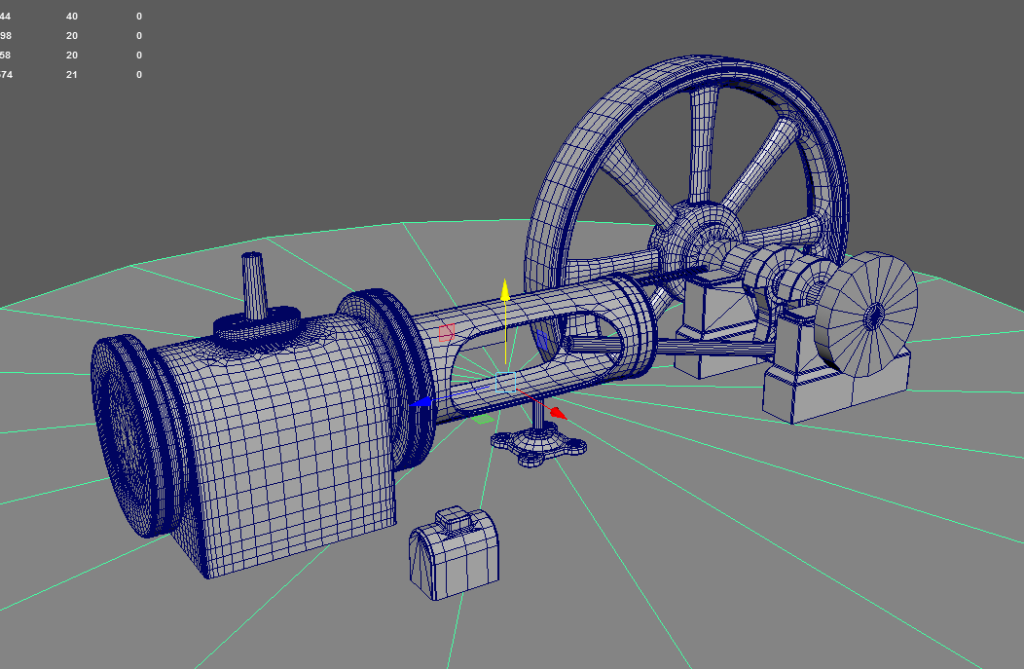Viewport: 1024px width, 669px height.
Task: Click the blue plane handle of manipulator
Action: 542,339
